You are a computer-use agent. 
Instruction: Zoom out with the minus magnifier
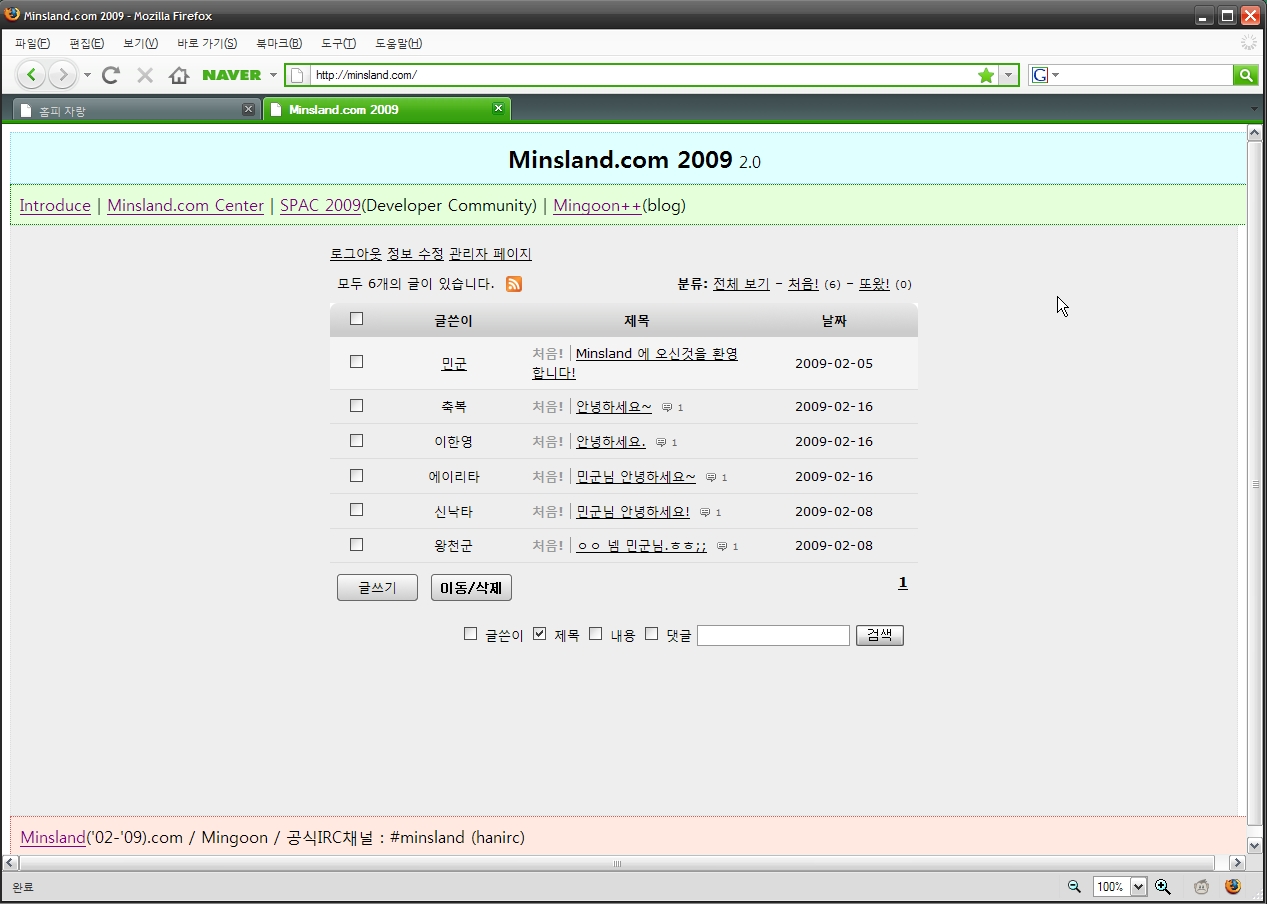(x=1074, y=886)
